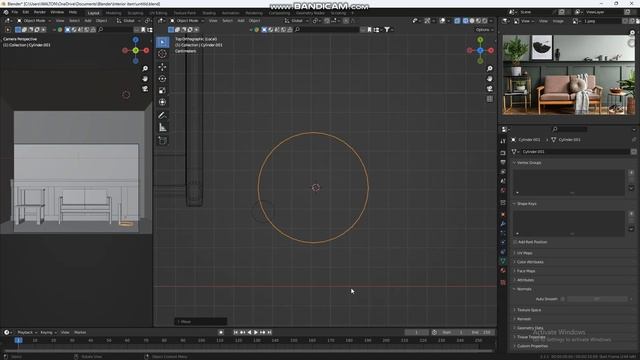Open the Object Data green triangle properties tab
Screen dimensions: 640x360
[x=503, y=261]
